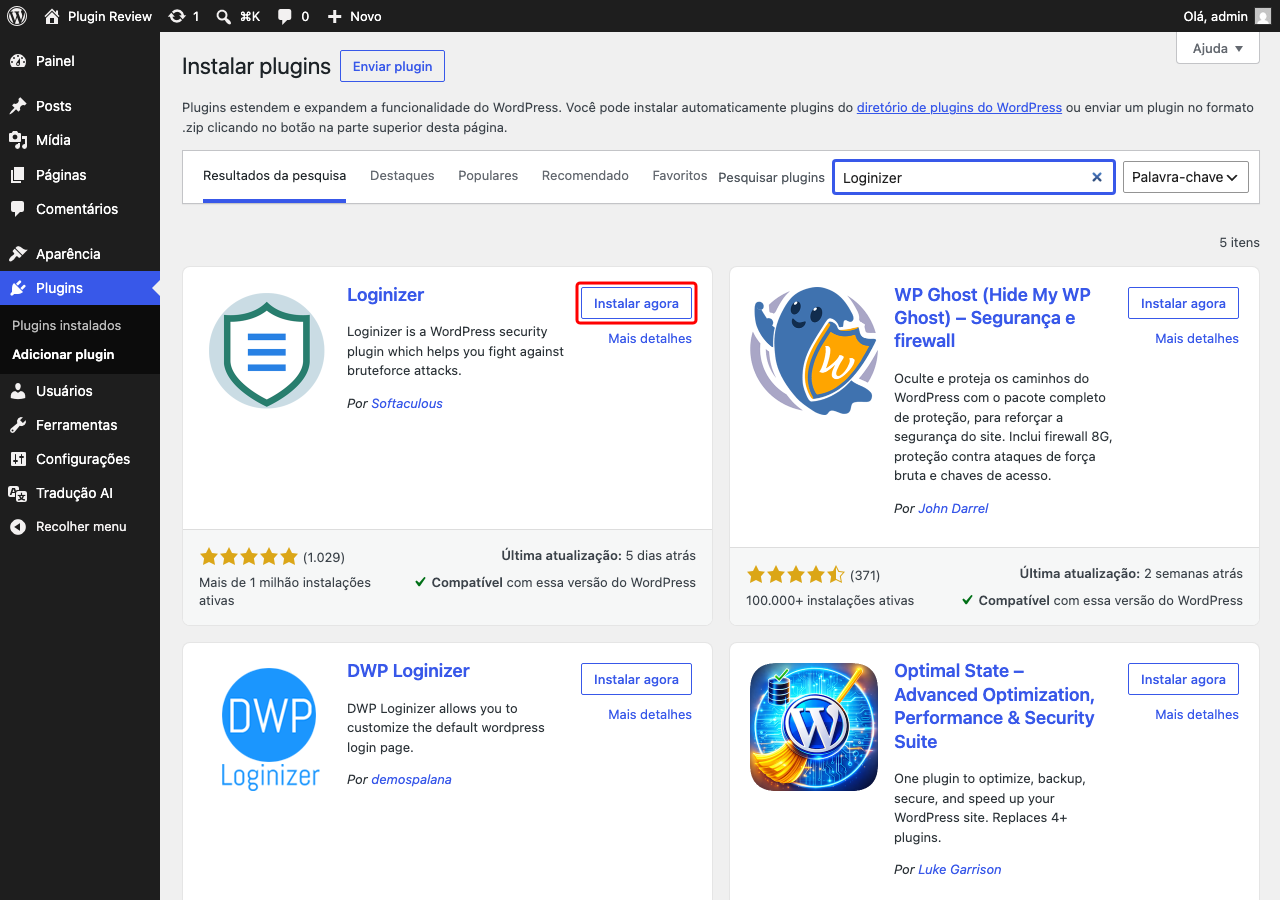Click the updates icon showing 1
This screenshot has width=1280, height=900.
point(177,16)
